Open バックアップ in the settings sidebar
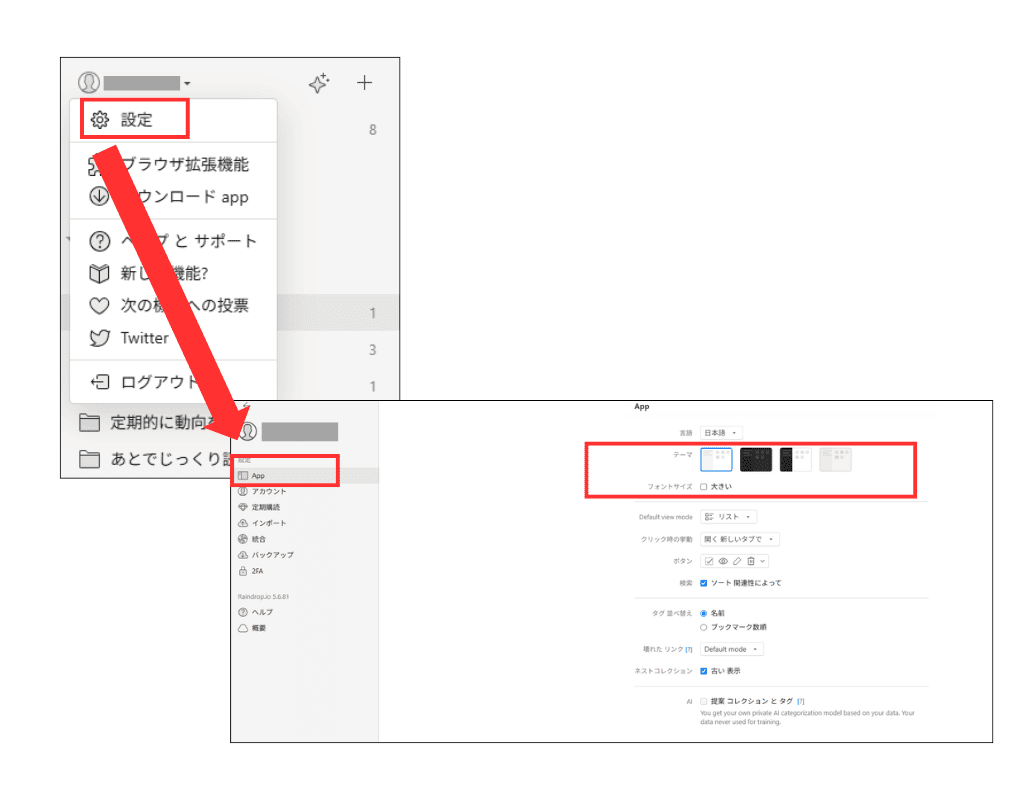1024x800 pixels. (x=272, y=554)
